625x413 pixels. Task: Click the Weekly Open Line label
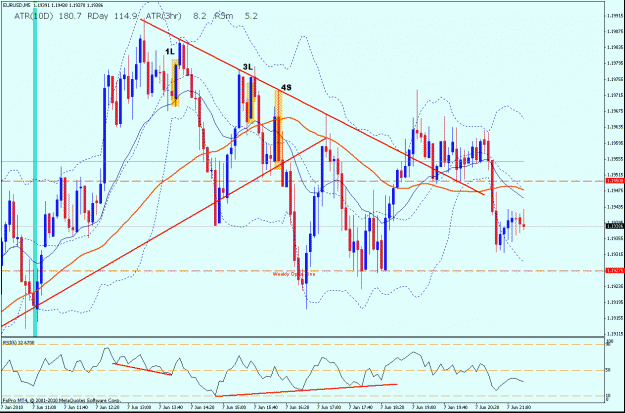[294, 274]
